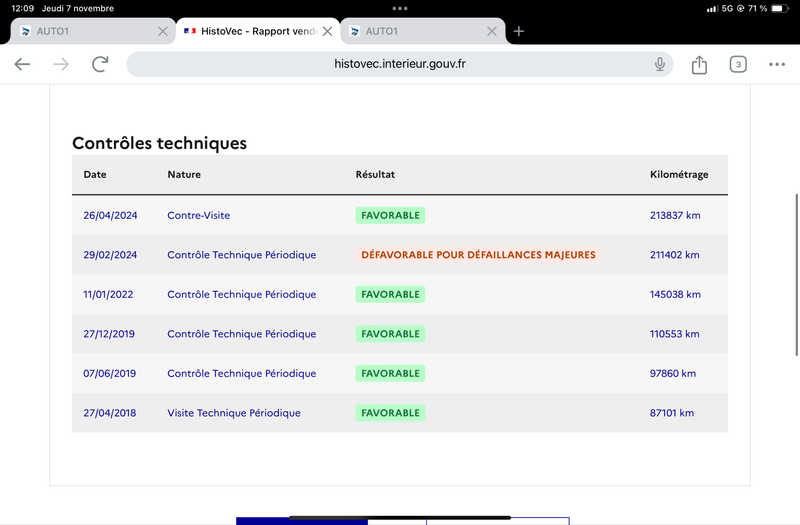Select the 27/12/2019 date cell
The image size is (800, 525).
tap(109, 334)
